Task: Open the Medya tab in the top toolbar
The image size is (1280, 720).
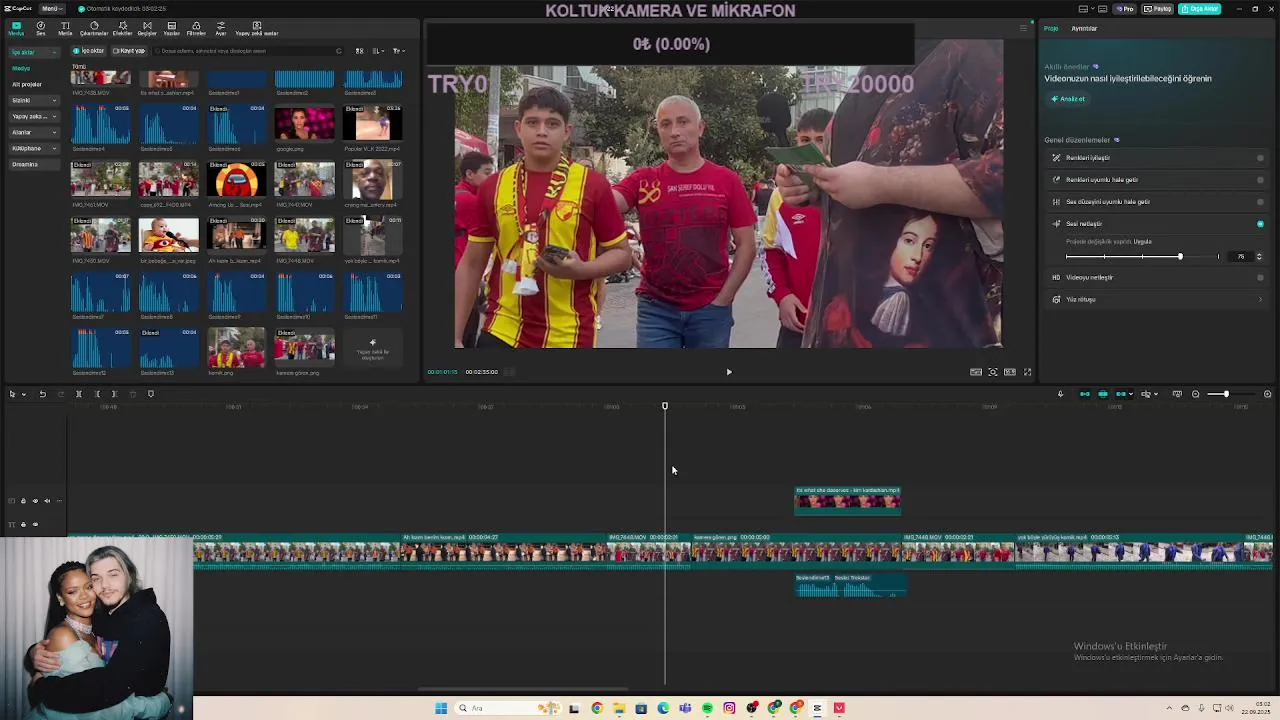Action: coord(16,28)
